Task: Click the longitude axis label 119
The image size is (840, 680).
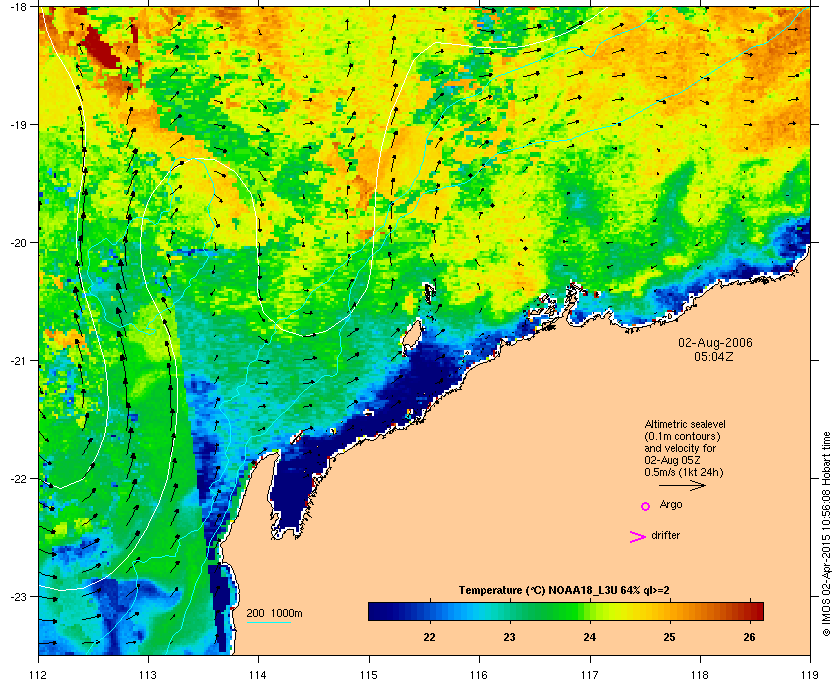Action: pos(810,674)
